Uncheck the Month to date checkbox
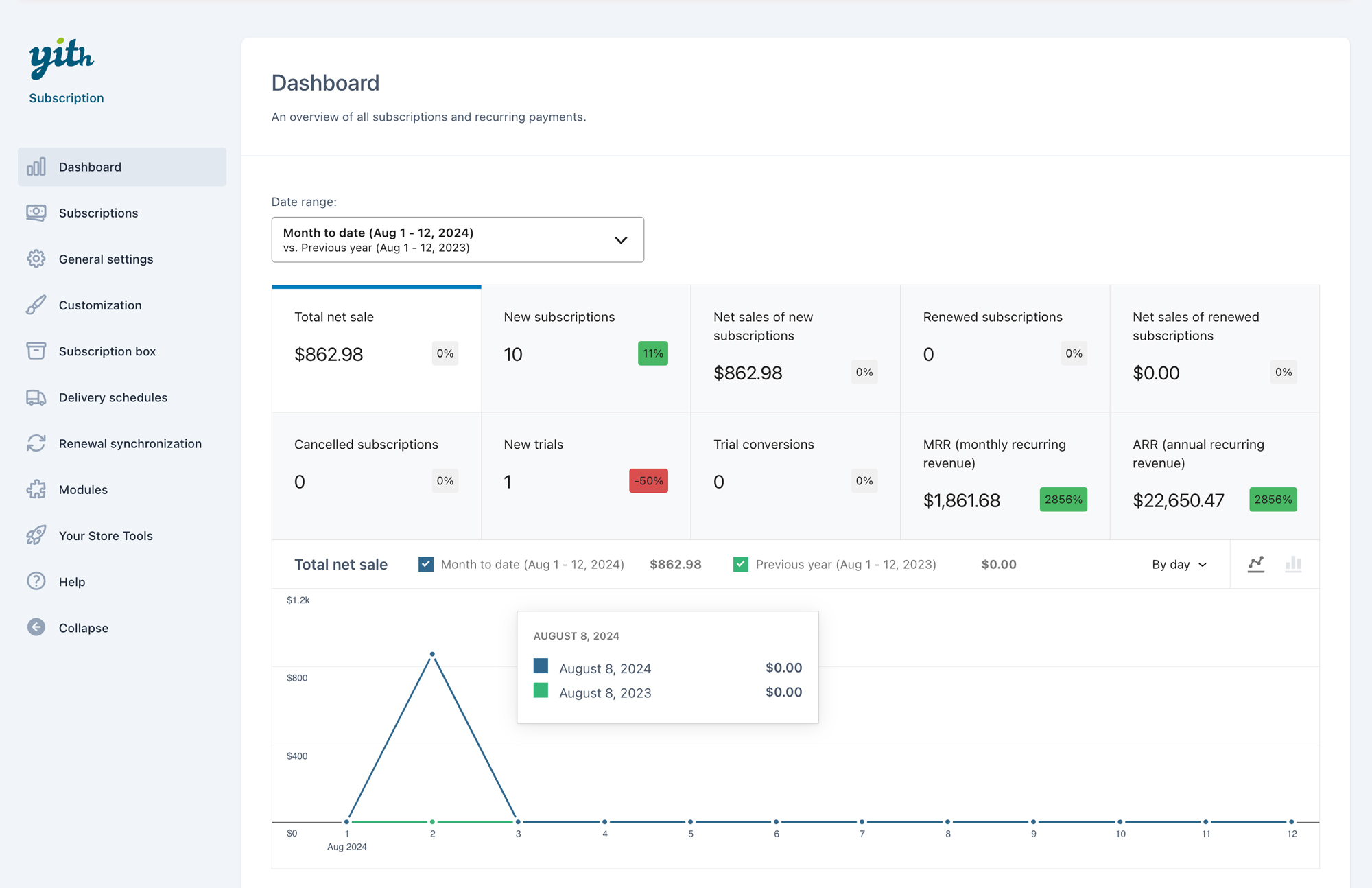Image resolution: width=1372 pixels, height=888 pixels. tap(426, 564)
